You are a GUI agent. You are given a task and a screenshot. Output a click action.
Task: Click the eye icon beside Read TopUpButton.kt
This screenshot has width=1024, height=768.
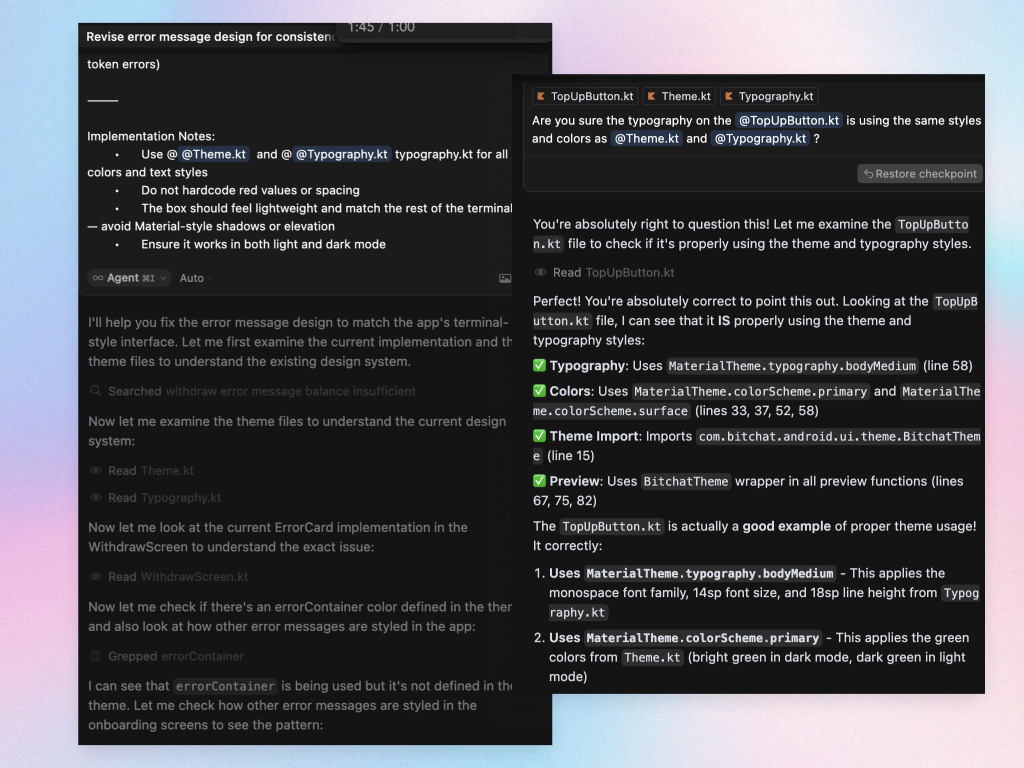tap(540, 272)
